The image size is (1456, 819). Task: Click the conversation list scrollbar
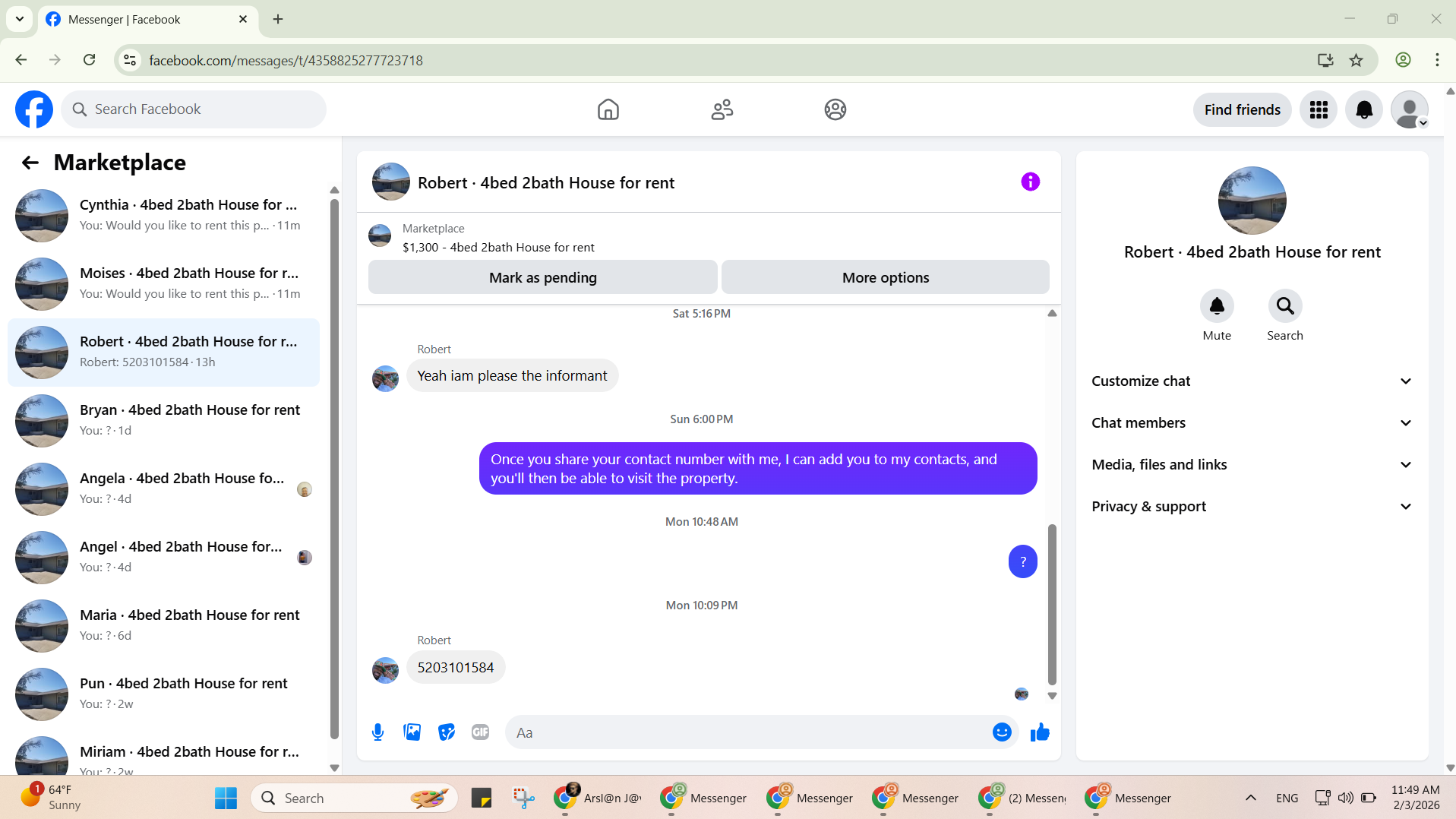click(x=334, y=468)
